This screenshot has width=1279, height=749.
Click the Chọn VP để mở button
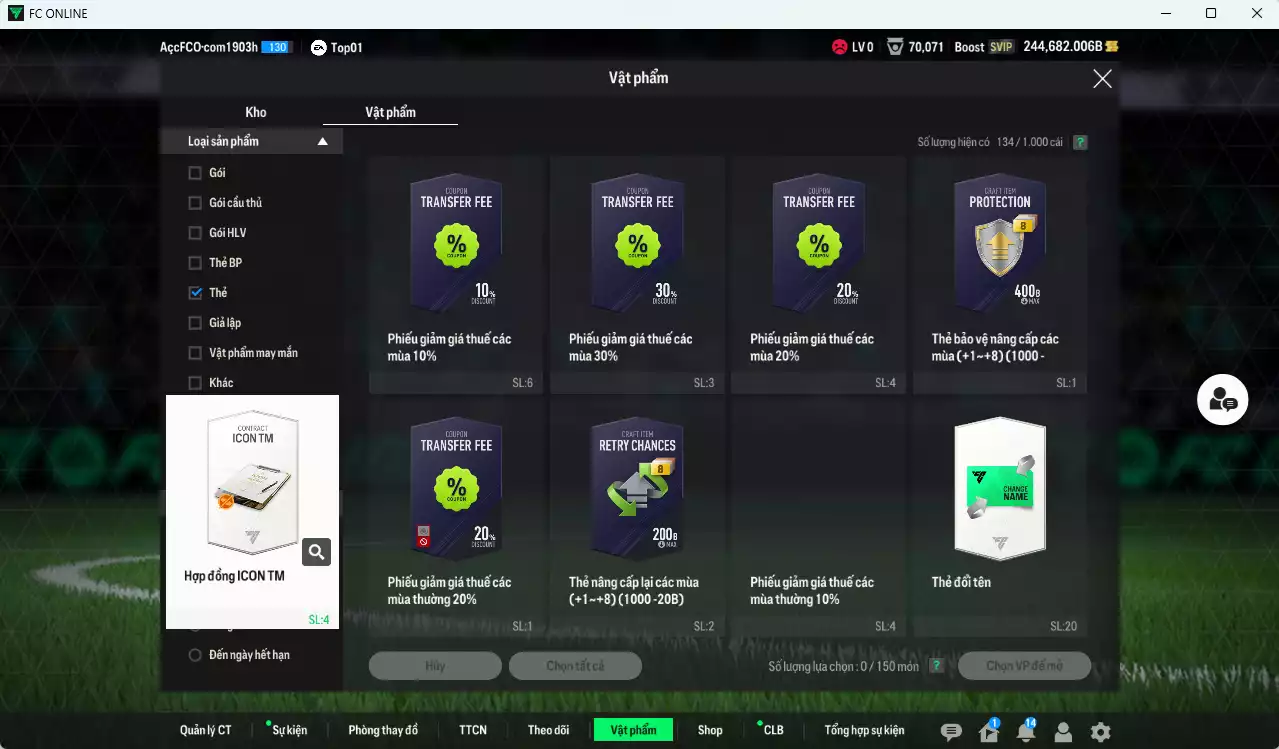1024,666
